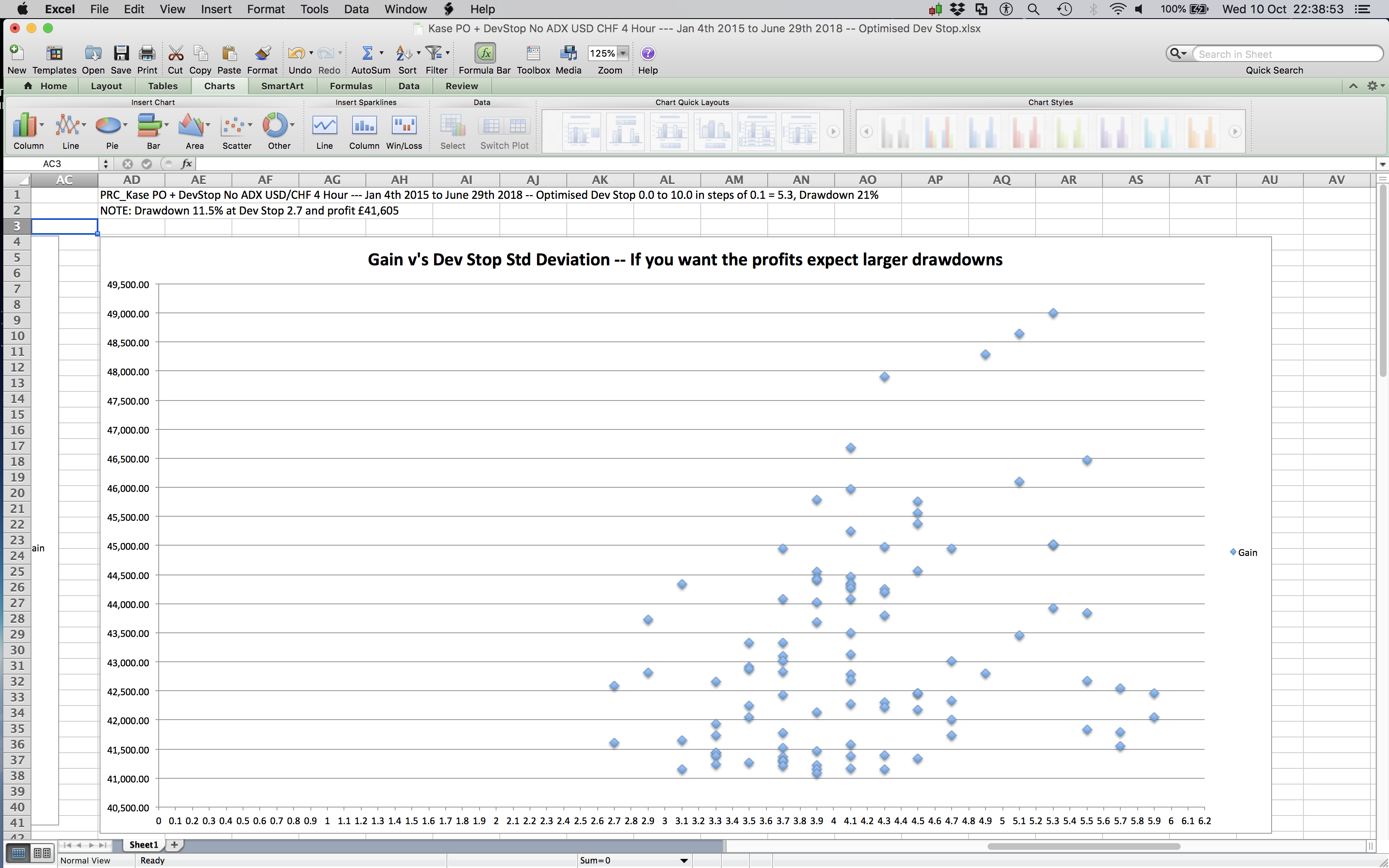
Task: Click the Pie chart icon
Action: click(x=109, y=126)
